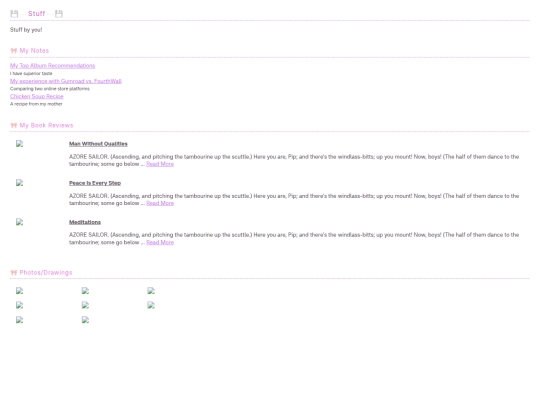This screenshot has width=540, height=405.
Task: Click 'A recipe from my mother' text
Action: pos(36,104)
